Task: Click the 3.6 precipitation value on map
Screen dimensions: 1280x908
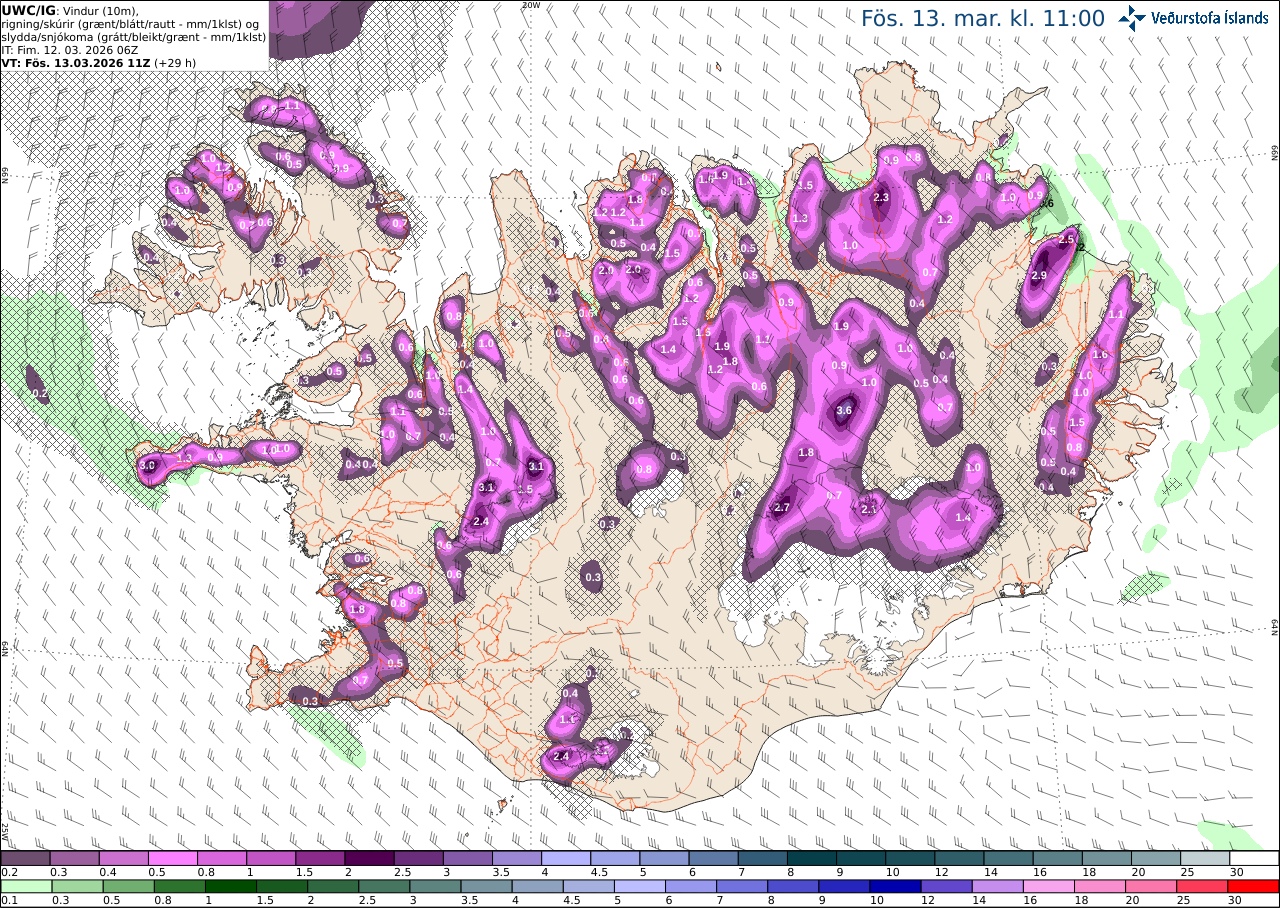Action: tap(843, 410)
